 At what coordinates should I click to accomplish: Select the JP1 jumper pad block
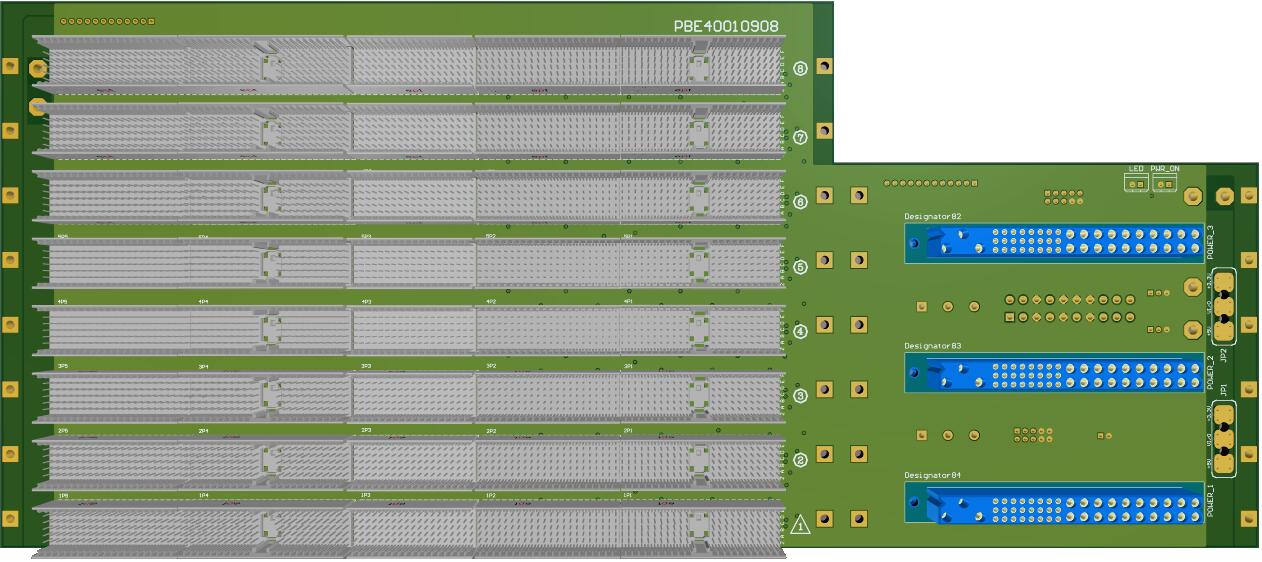pos(1225,437)
